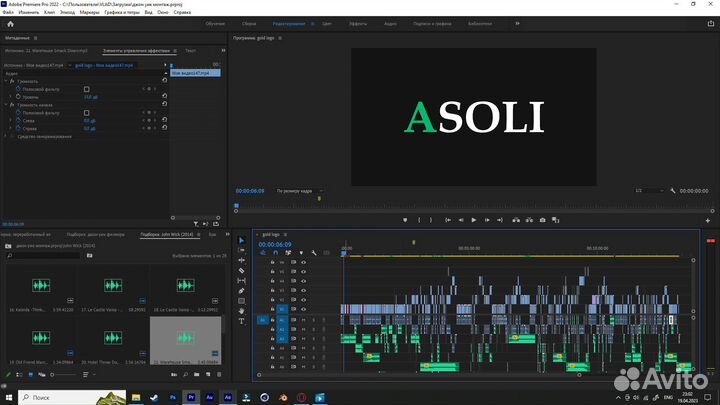Viewport: 720px width, 405px height.
Task: Select the Razor tool in timeline toolbox
Action: point(241,270)
